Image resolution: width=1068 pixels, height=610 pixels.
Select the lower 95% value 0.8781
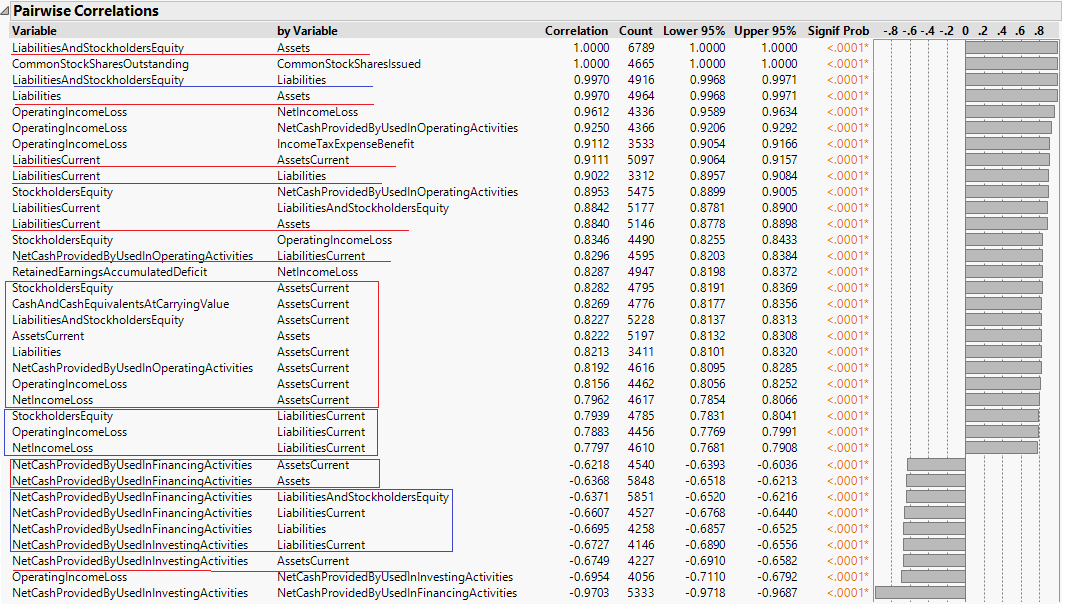707,208
